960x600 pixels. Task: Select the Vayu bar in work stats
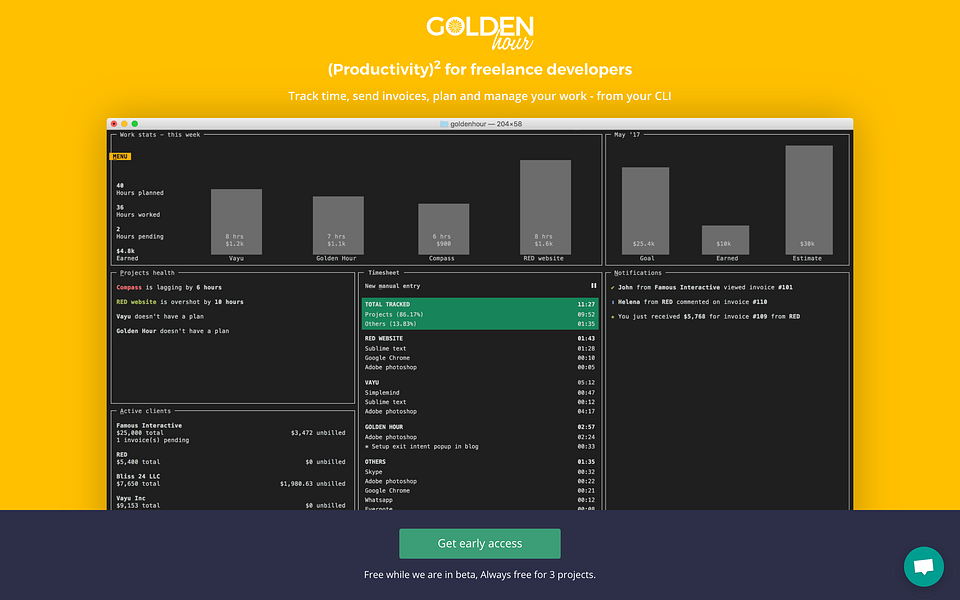[236, 222]
